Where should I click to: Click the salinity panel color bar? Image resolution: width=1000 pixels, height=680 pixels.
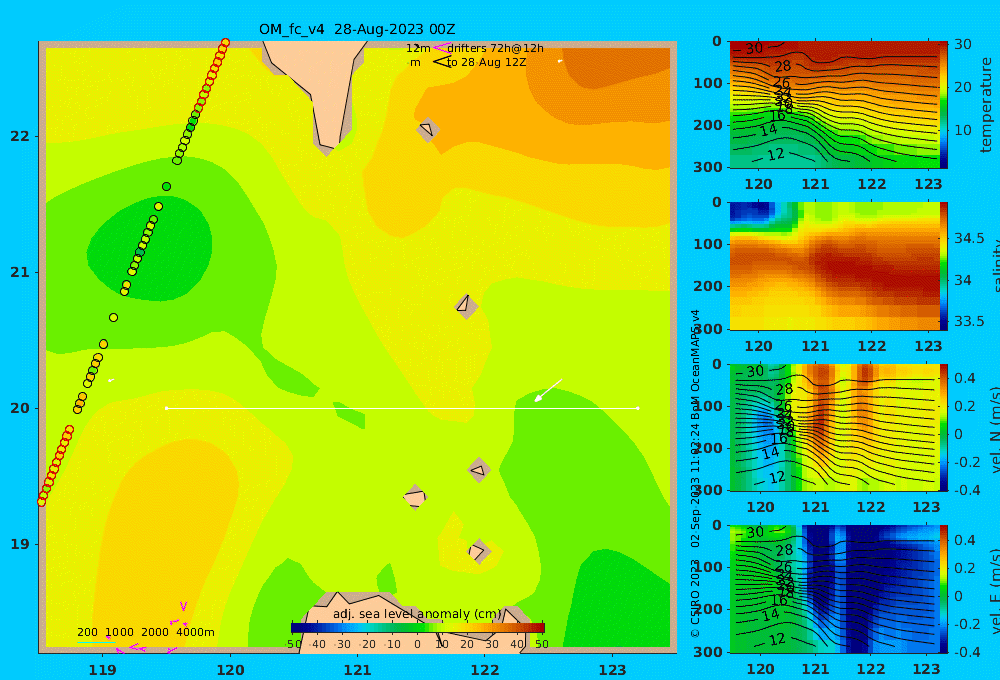click(944, 266)
